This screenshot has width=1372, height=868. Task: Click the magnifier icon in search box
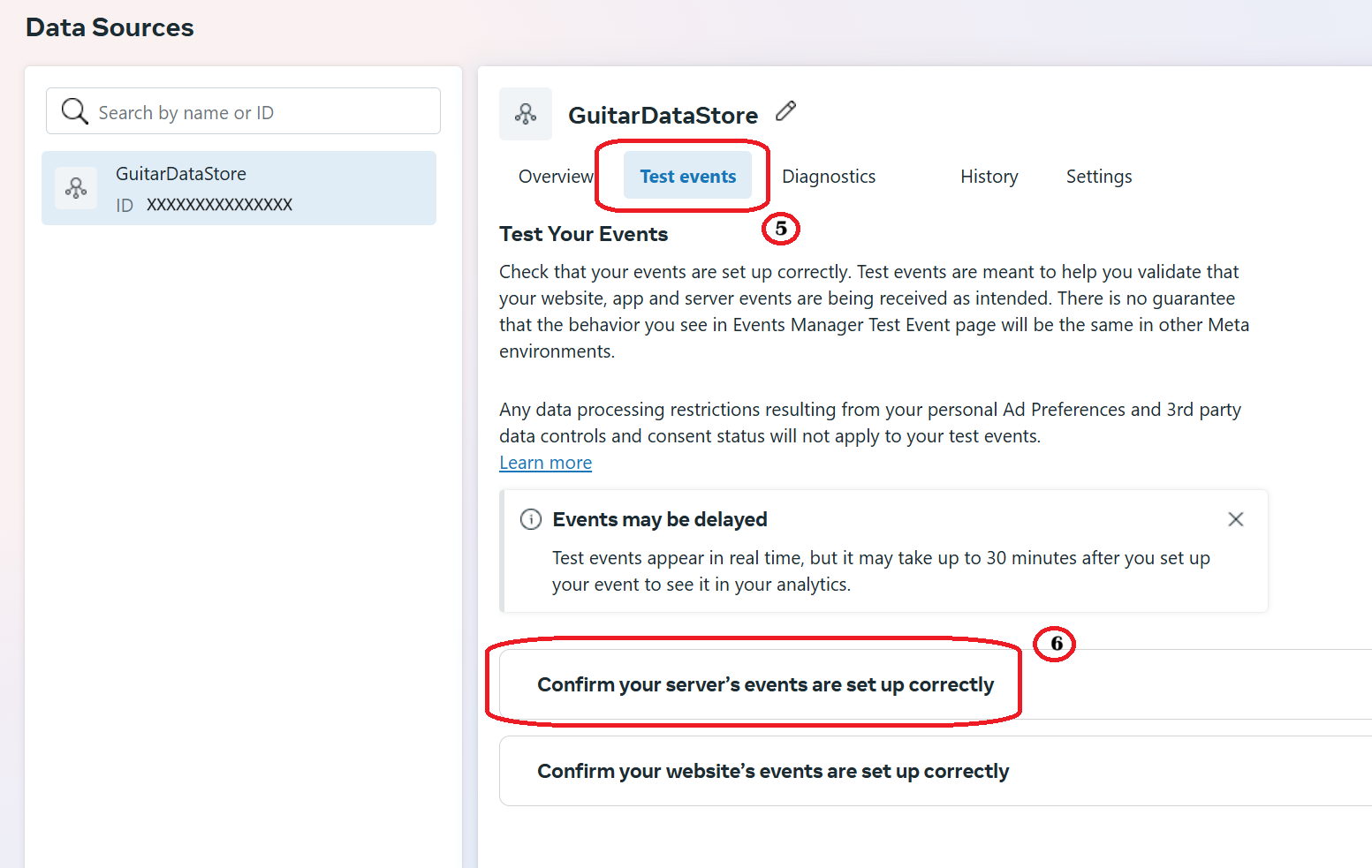pos(74,111)
